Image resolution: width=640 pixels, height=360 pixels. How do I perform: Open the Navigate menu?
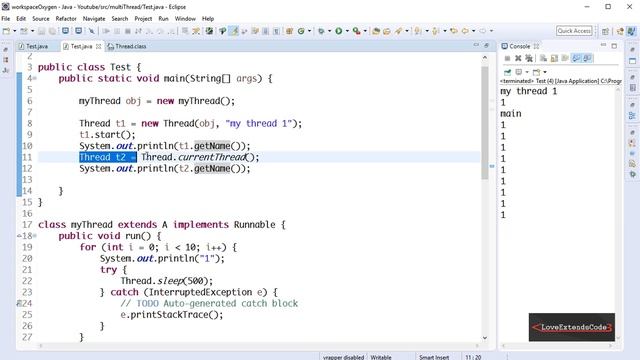tap(94, 19)
